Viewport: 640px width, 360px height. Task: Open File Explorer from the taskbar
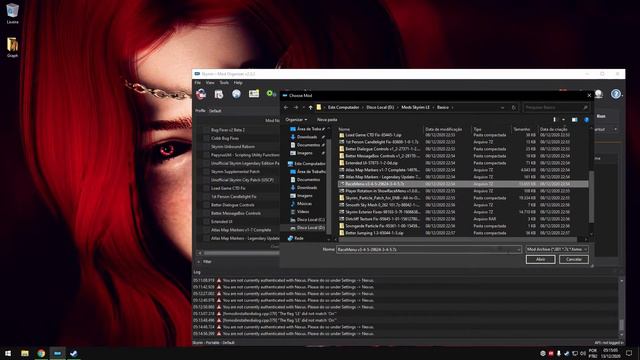tap(25, 353)
